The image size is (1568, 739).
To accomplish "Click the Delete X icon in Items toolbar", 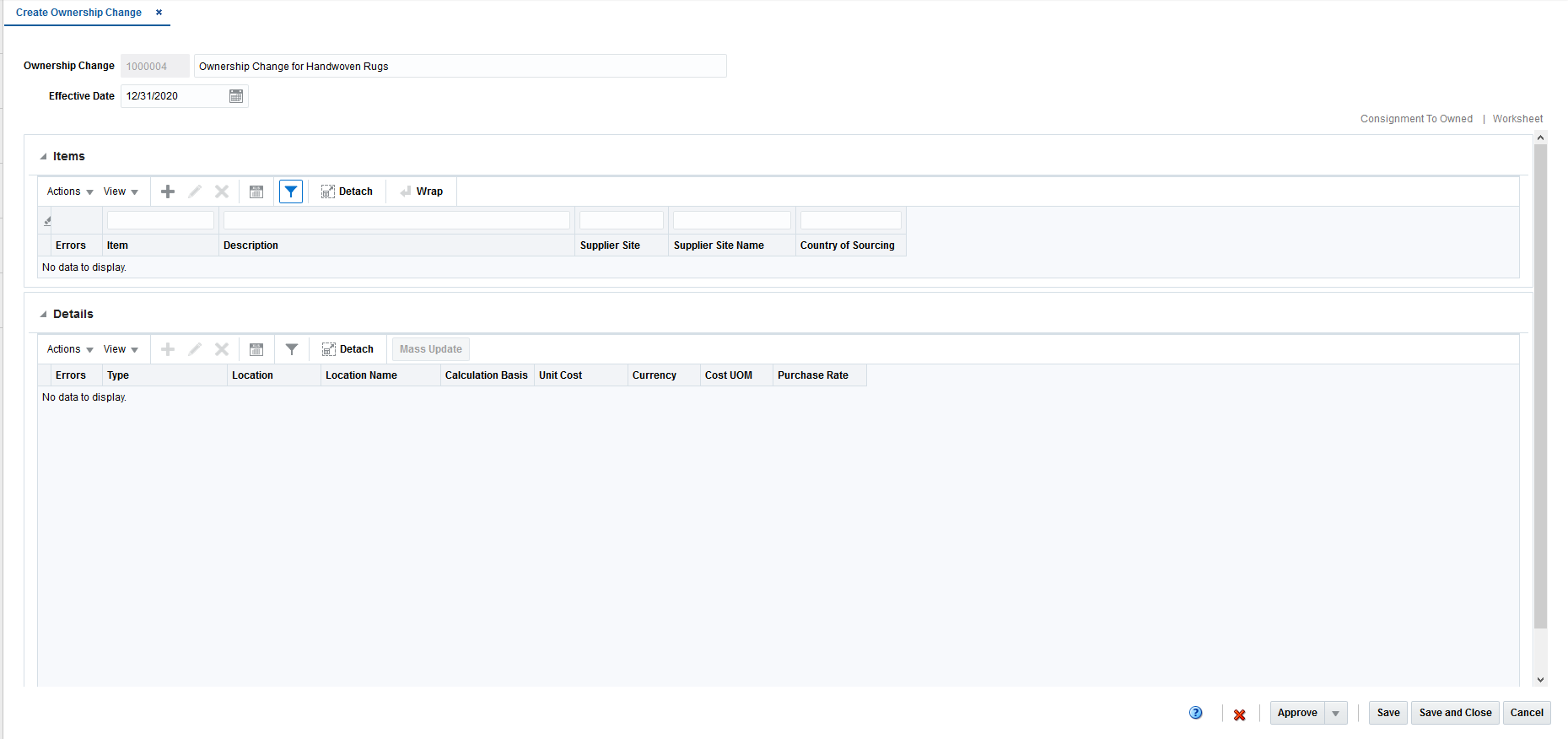I will click(222, 191).
